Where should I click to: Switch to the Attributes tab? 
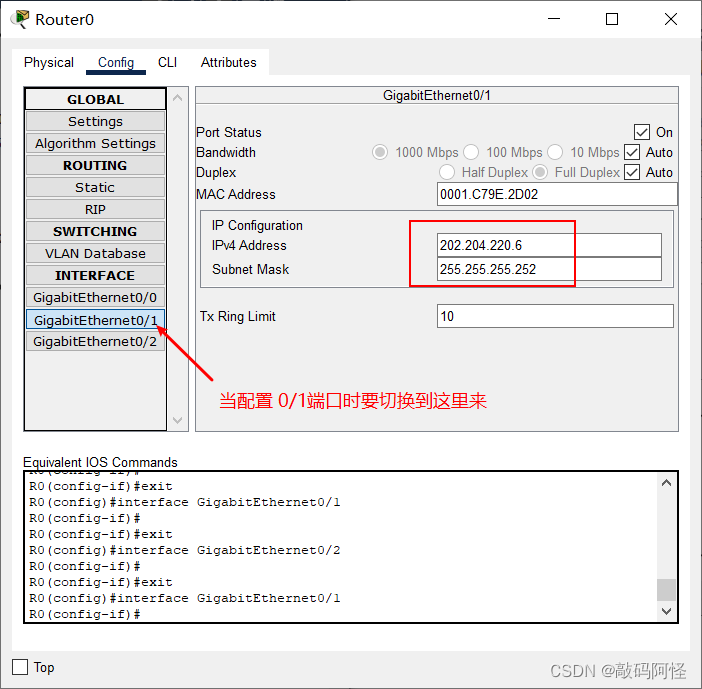click(228, 62)
